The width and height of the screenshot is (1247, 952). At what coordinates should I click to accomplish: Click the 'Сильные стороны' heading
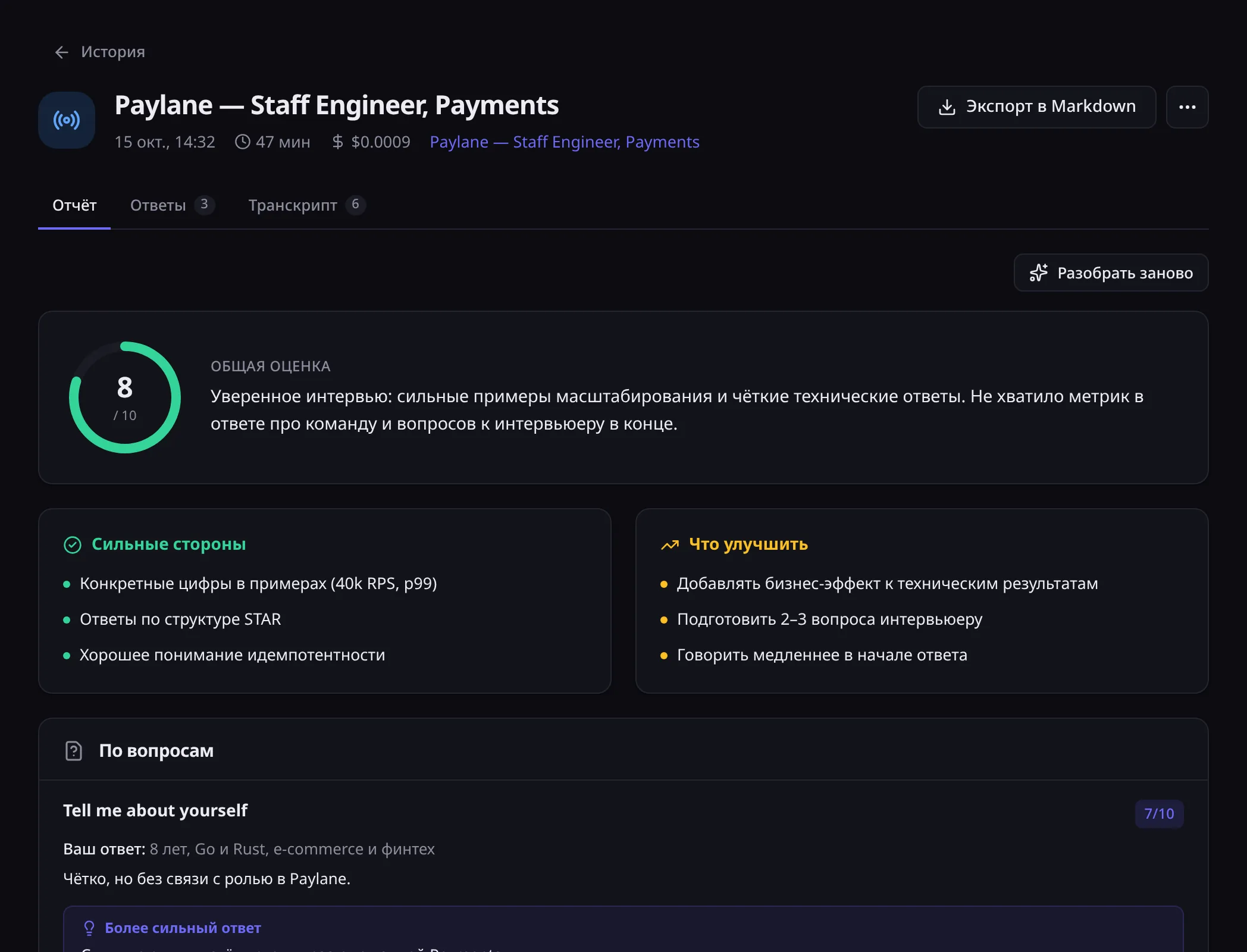pos(169,544)
